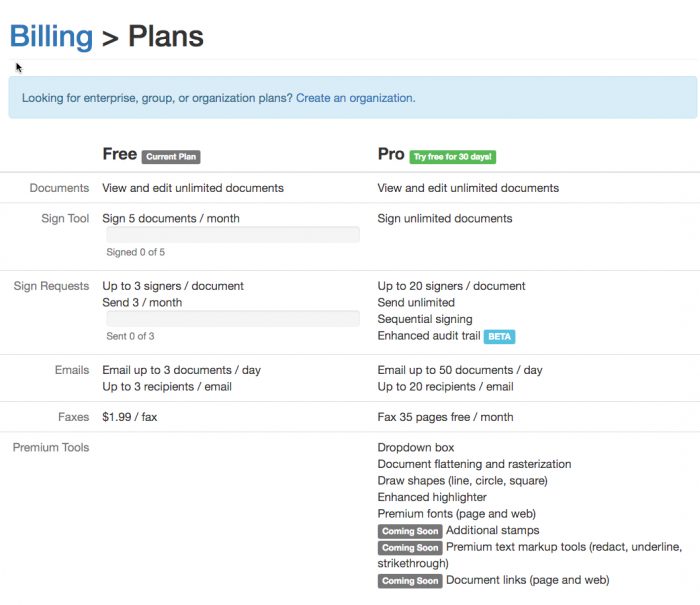
Task: Open the Create an organization link
Action: [355, 98]
